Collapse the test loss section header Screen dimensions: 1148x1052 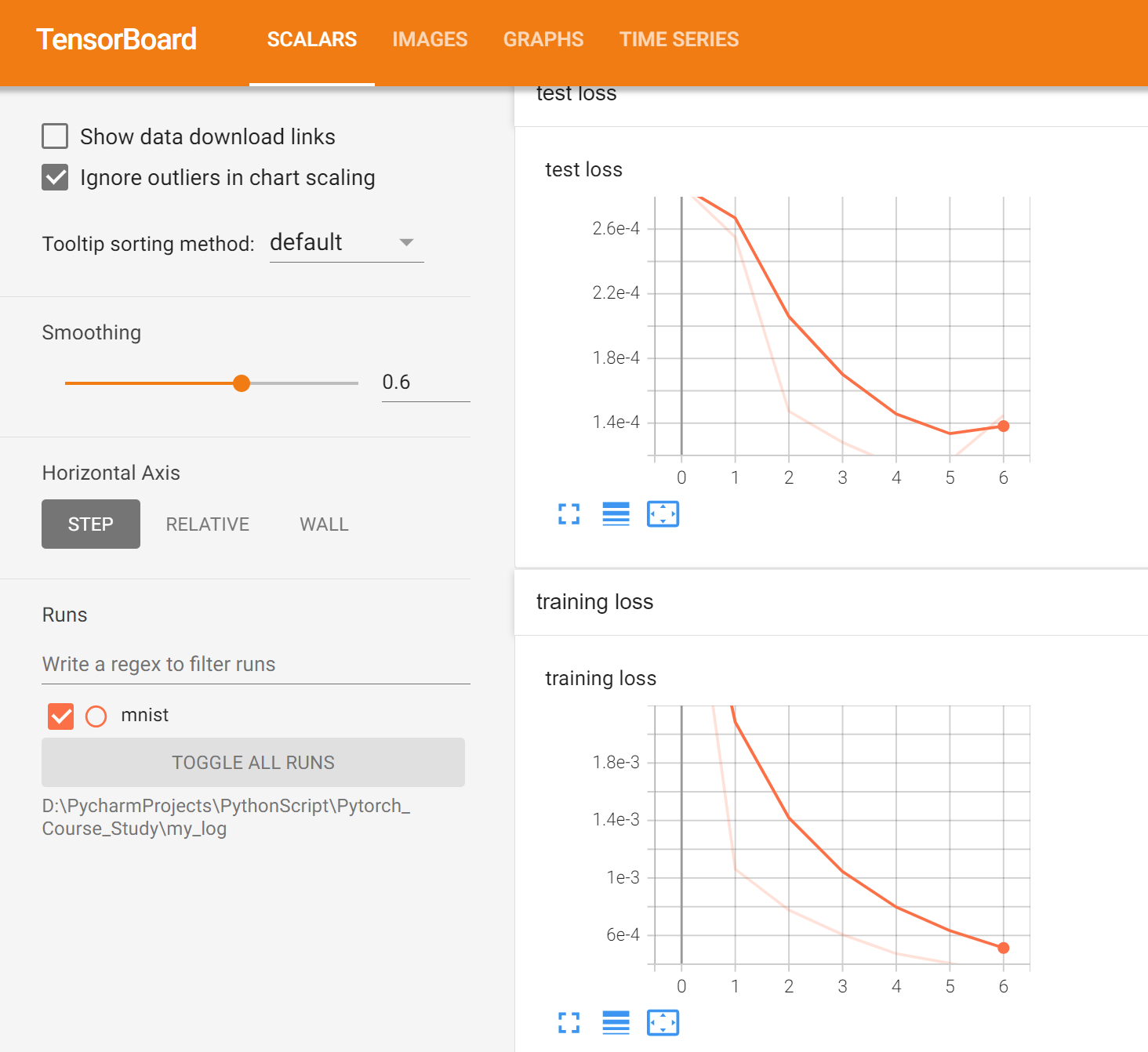(x=831, y=107)
